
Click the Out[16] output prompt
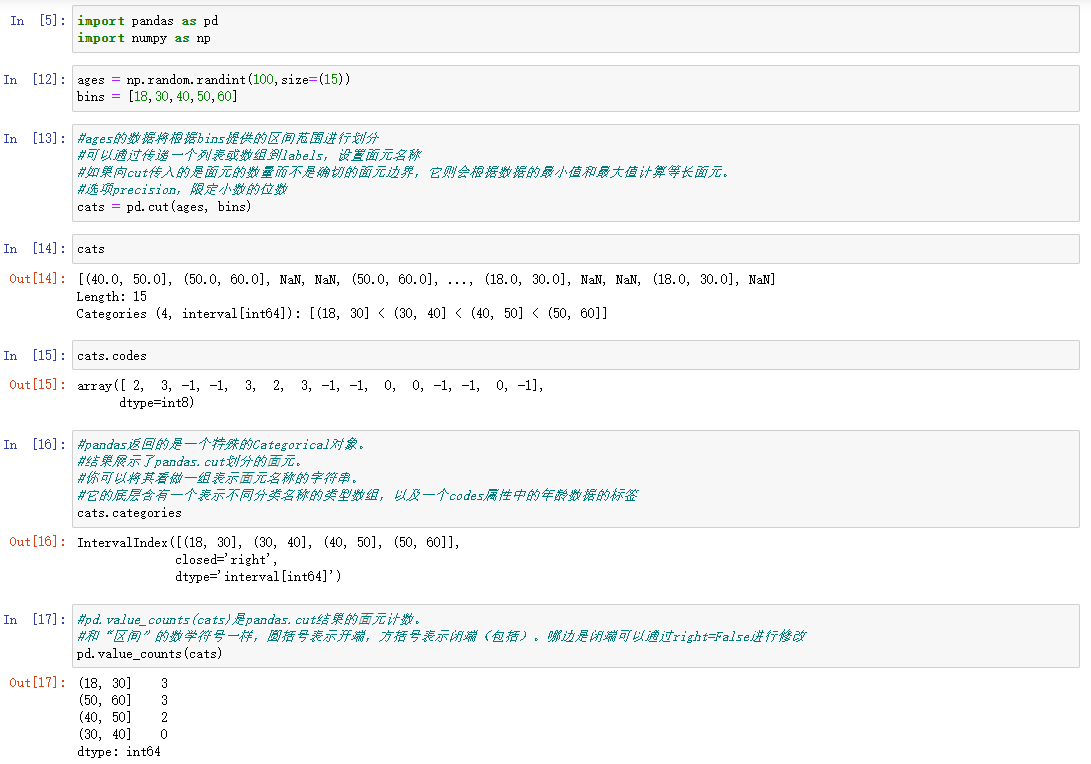[x=34, y=542]
